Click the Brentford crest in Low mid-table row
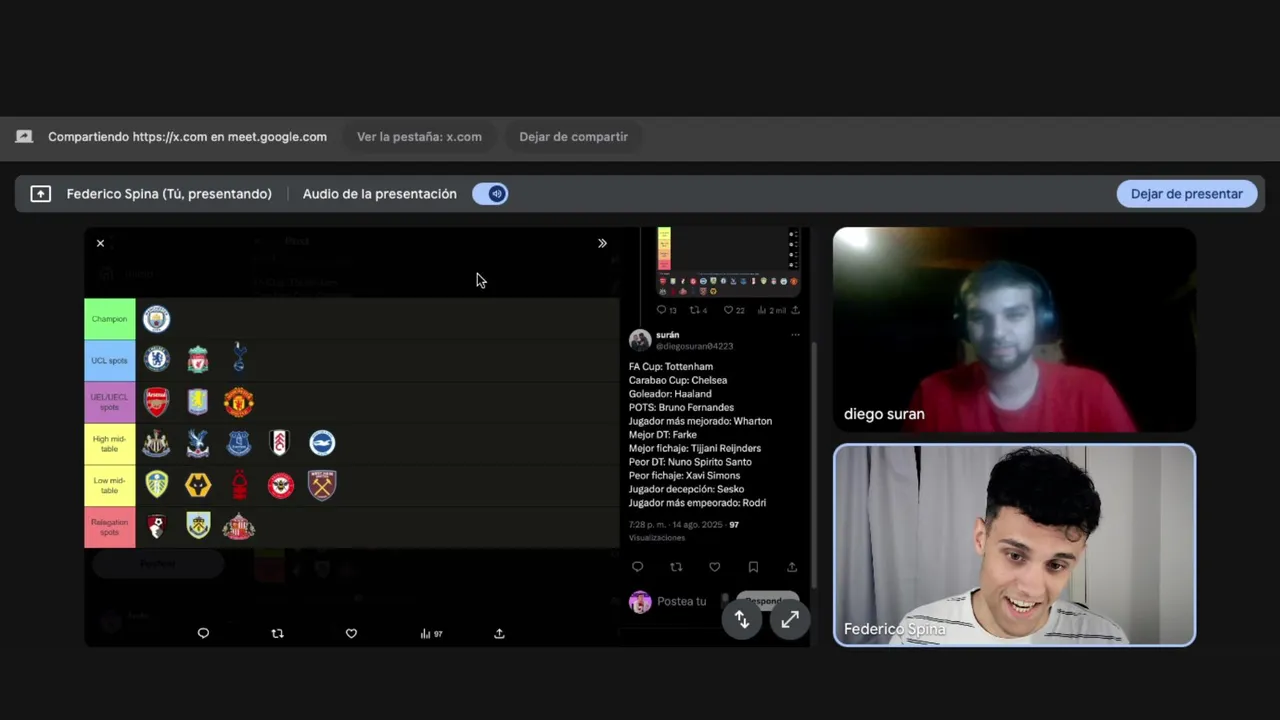The width and height of the screenshot is (1280, 720). coord(281,485)
